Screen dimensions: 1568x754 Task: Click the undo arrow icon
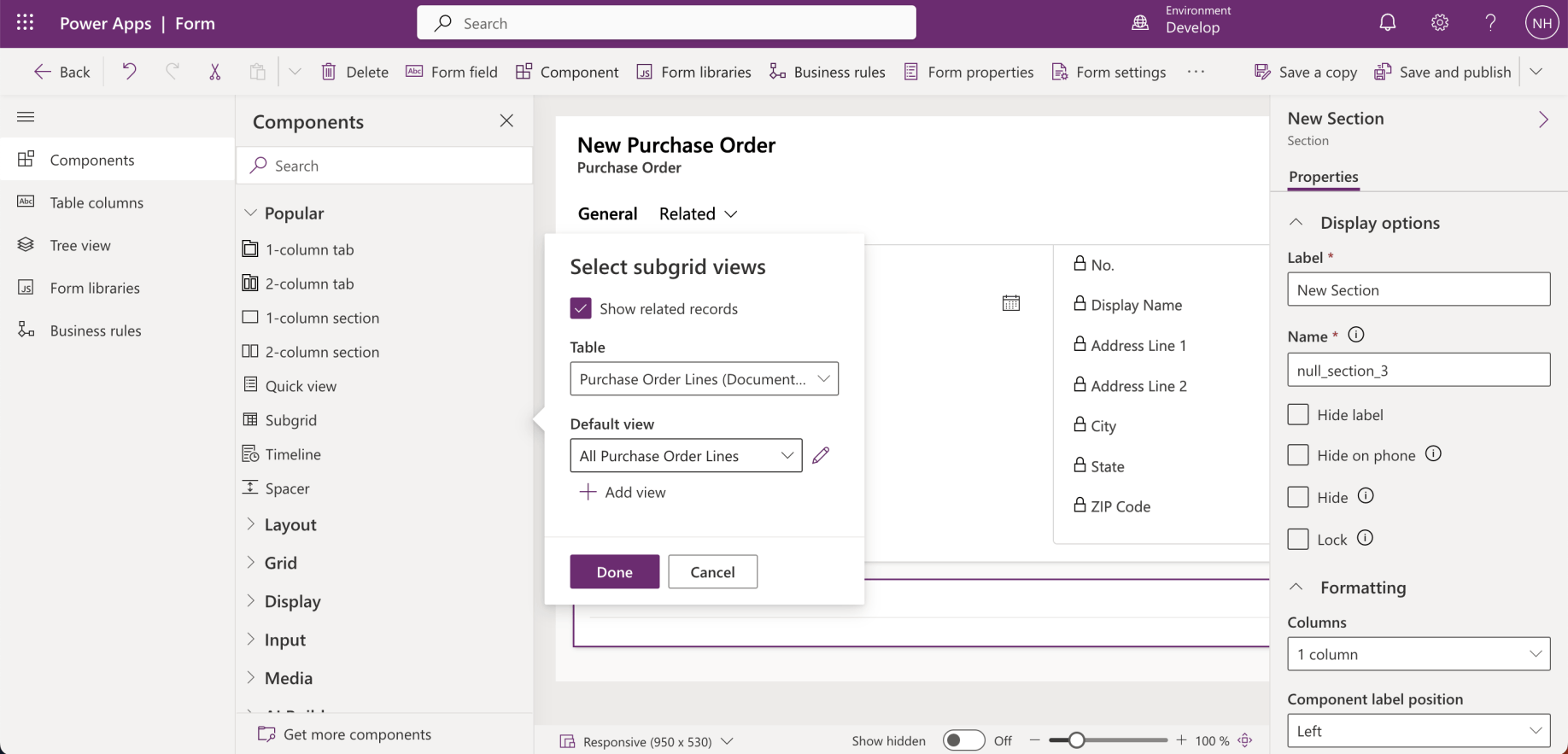[x=129, y=72]
